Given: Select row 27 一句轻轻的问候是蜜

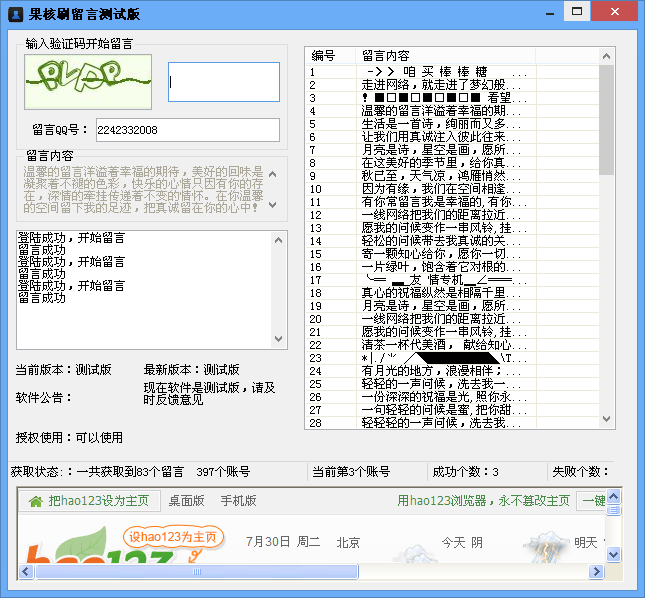Looking at the screenshot, I should click(x=452, y=410).
